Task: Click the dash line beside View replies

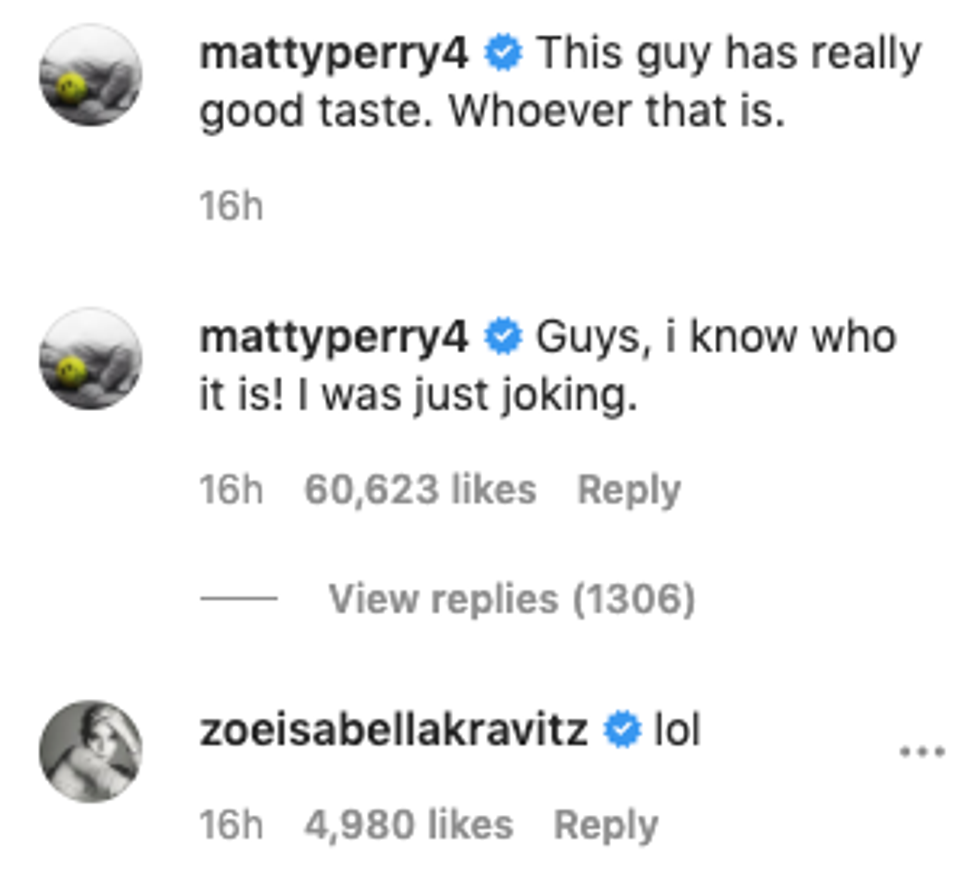Action: point(239,599)
